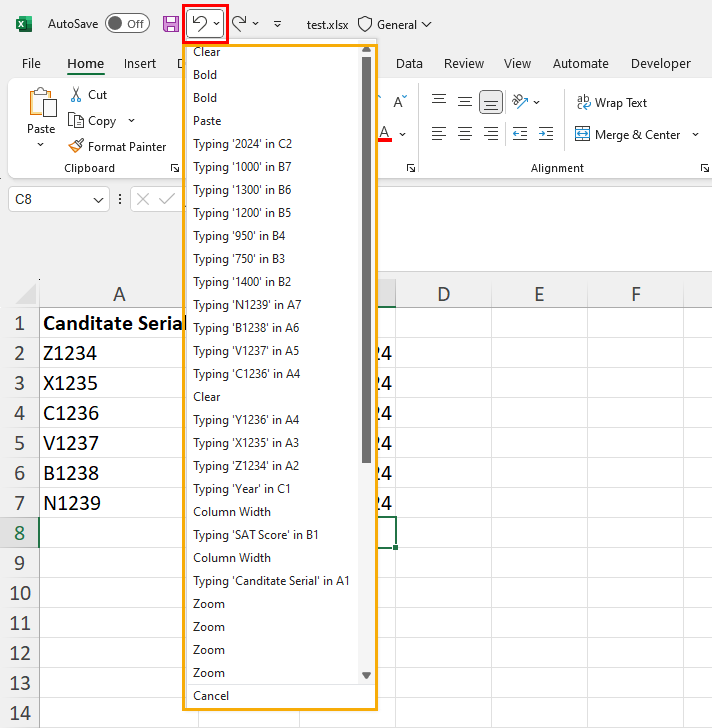Viewport: 712px width, 728px height.
Task: Click undo list scrollbar thumb
Action: click(366, 260)
